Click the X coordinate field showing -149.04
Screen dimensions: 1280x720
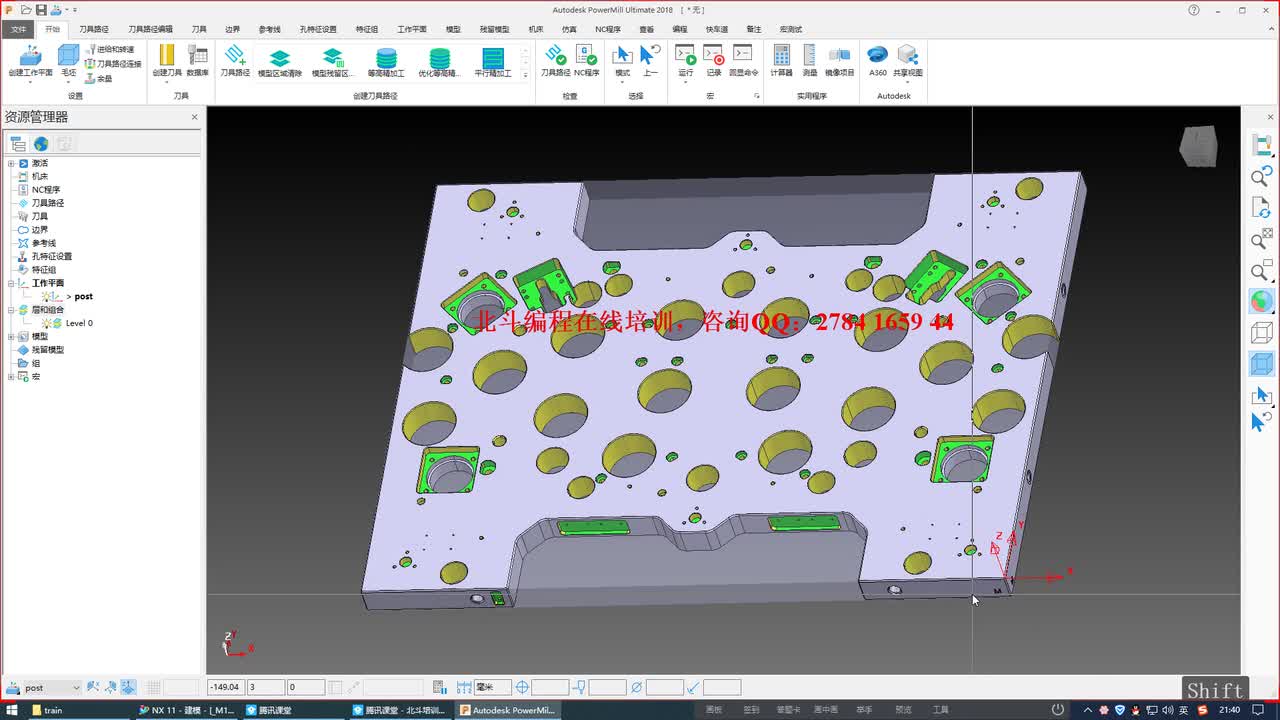pyautogui.click(x=225, y=688)
